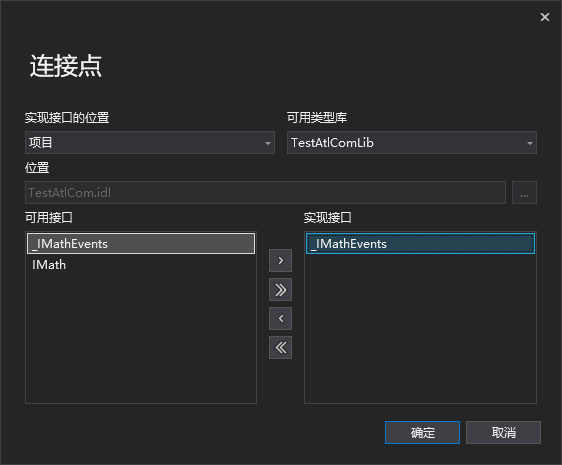Open the 实现接口的位置 combo box showing 项目
Screen dimensions: 562x465
coord(150,143)
